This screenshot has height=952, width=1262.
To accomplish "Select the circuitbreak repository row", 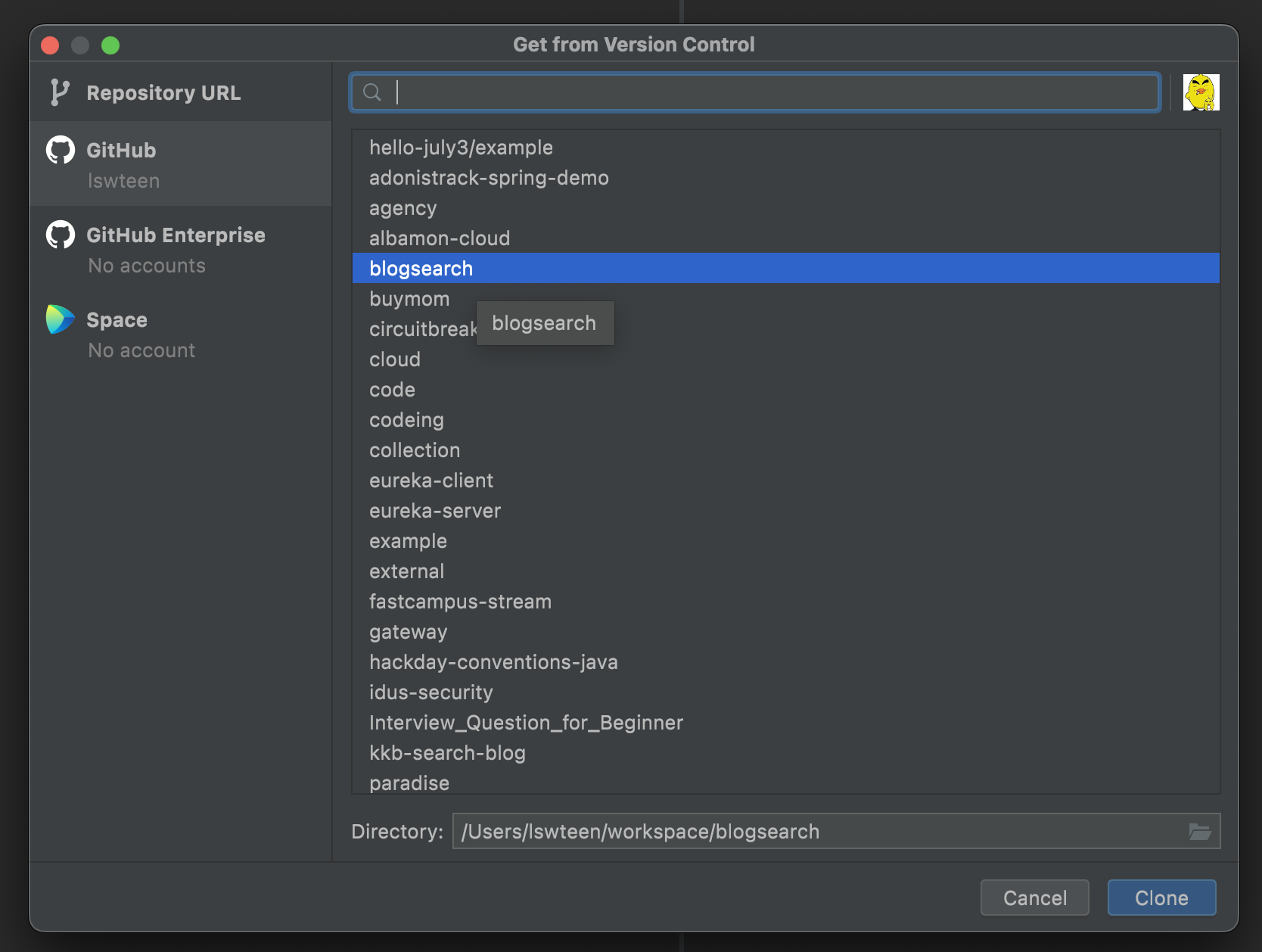I will pyautogui.click(x=785, y=328).
